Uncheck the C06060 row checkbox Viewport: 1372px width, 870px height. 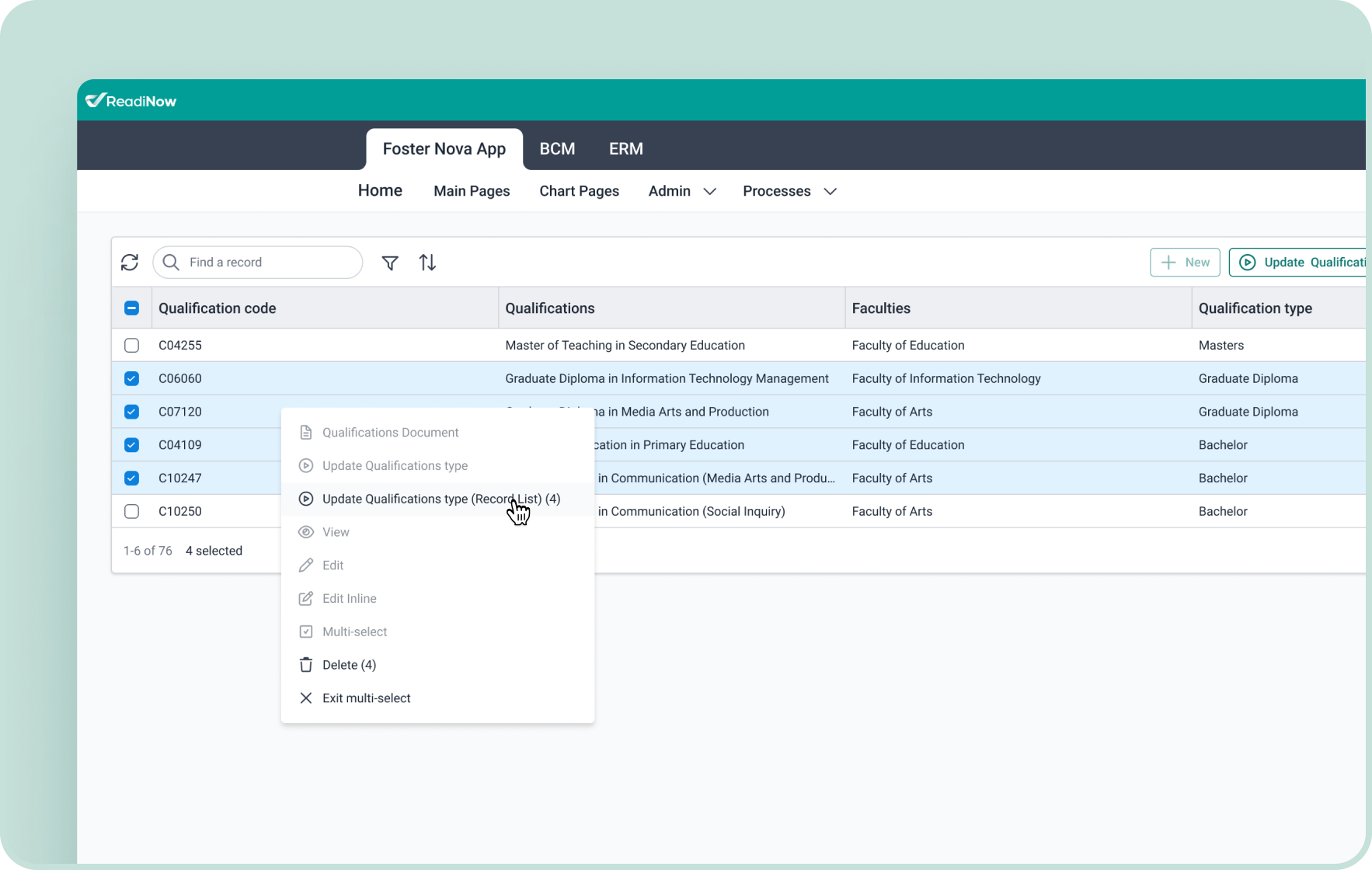pos(131,378)
